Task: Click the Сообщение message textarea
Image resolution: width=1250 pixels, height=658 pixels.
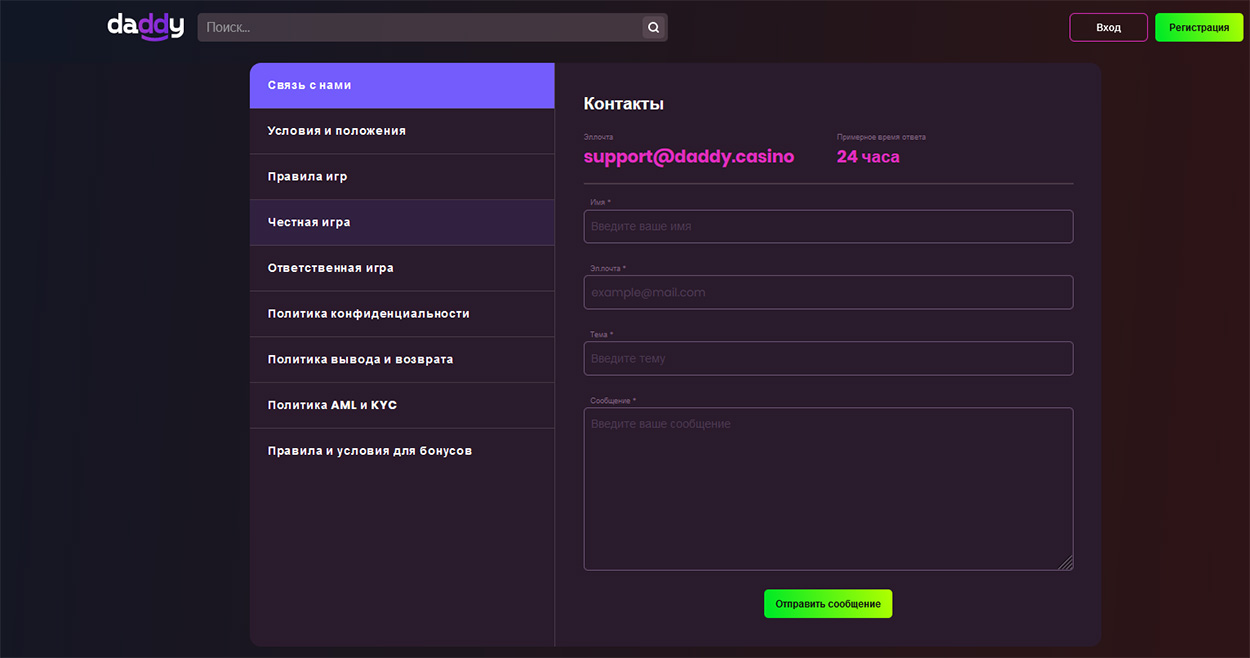Action: (x=828, y=488)
